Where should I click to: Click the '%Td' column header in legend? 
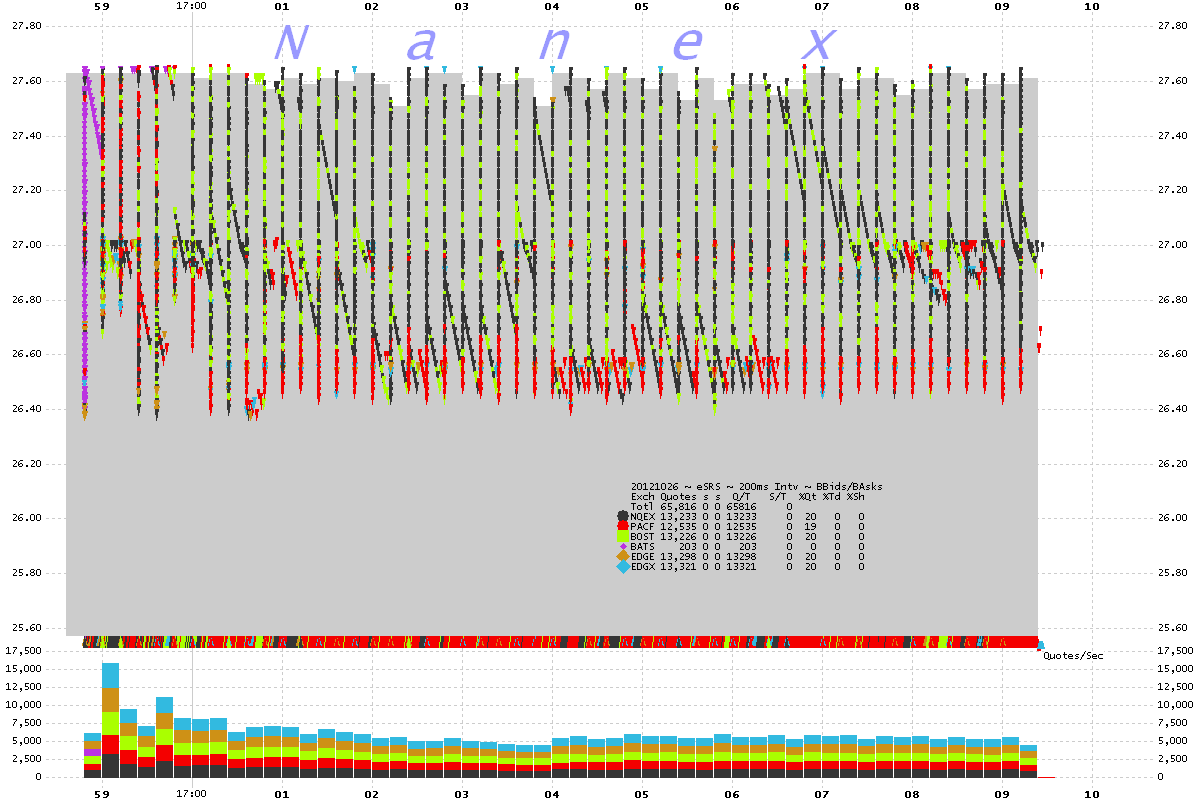point(831,496)
